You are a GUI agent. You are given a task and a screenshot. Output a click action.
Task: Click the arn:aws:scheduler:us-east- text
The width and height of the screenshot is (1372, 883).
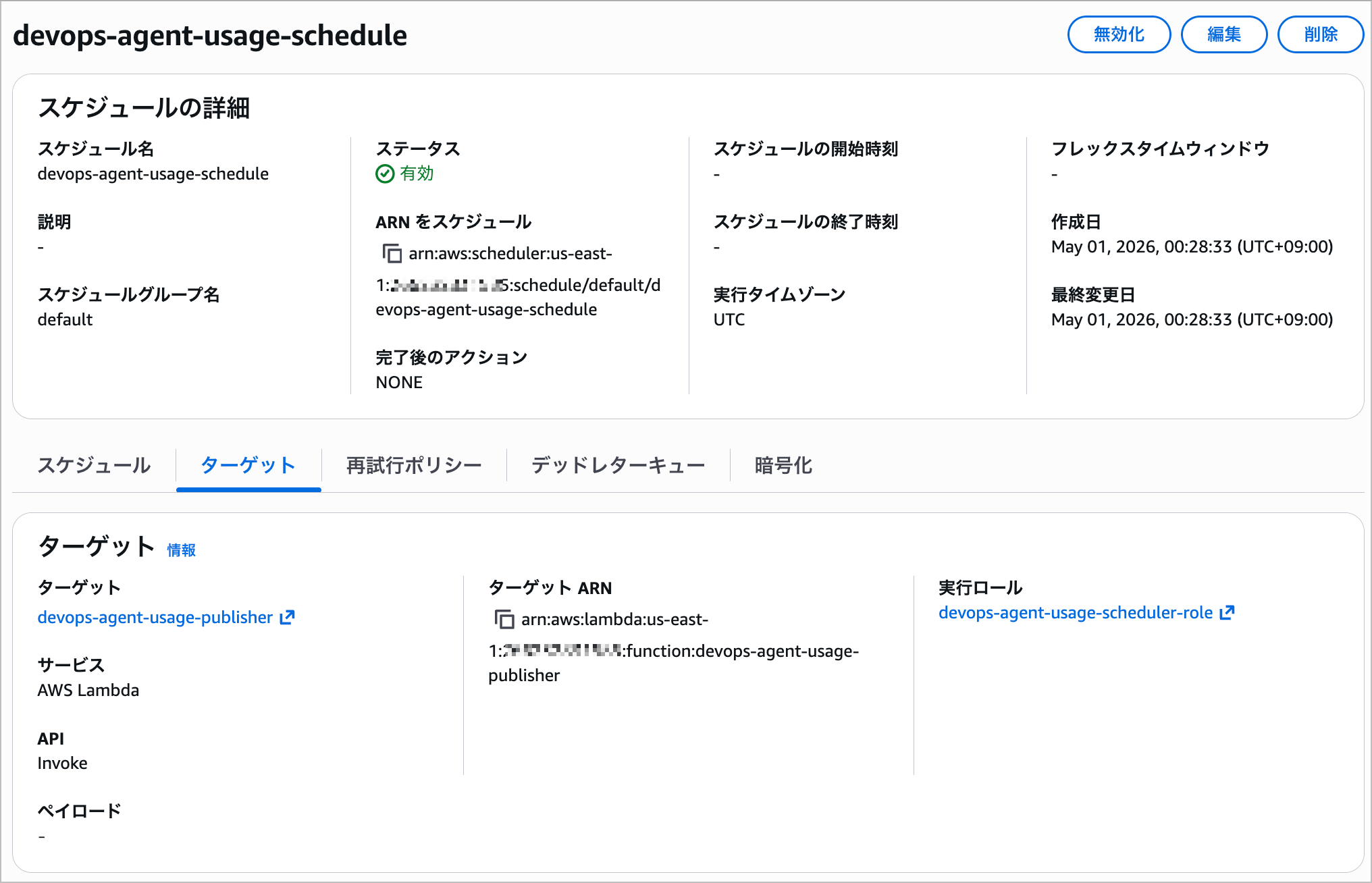click(510, 253)
